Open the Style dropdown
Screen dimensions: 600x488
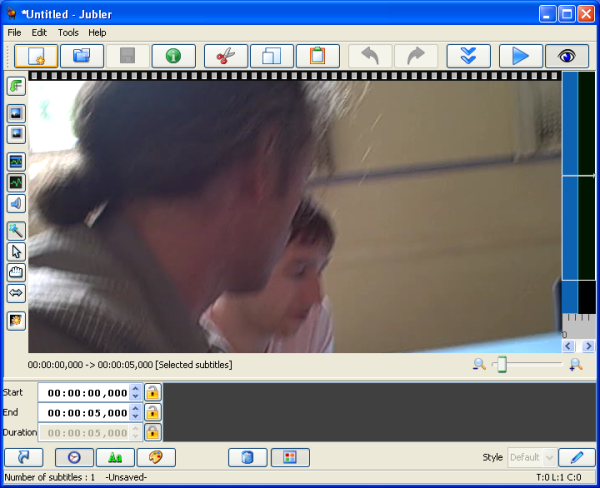(530, 458)
